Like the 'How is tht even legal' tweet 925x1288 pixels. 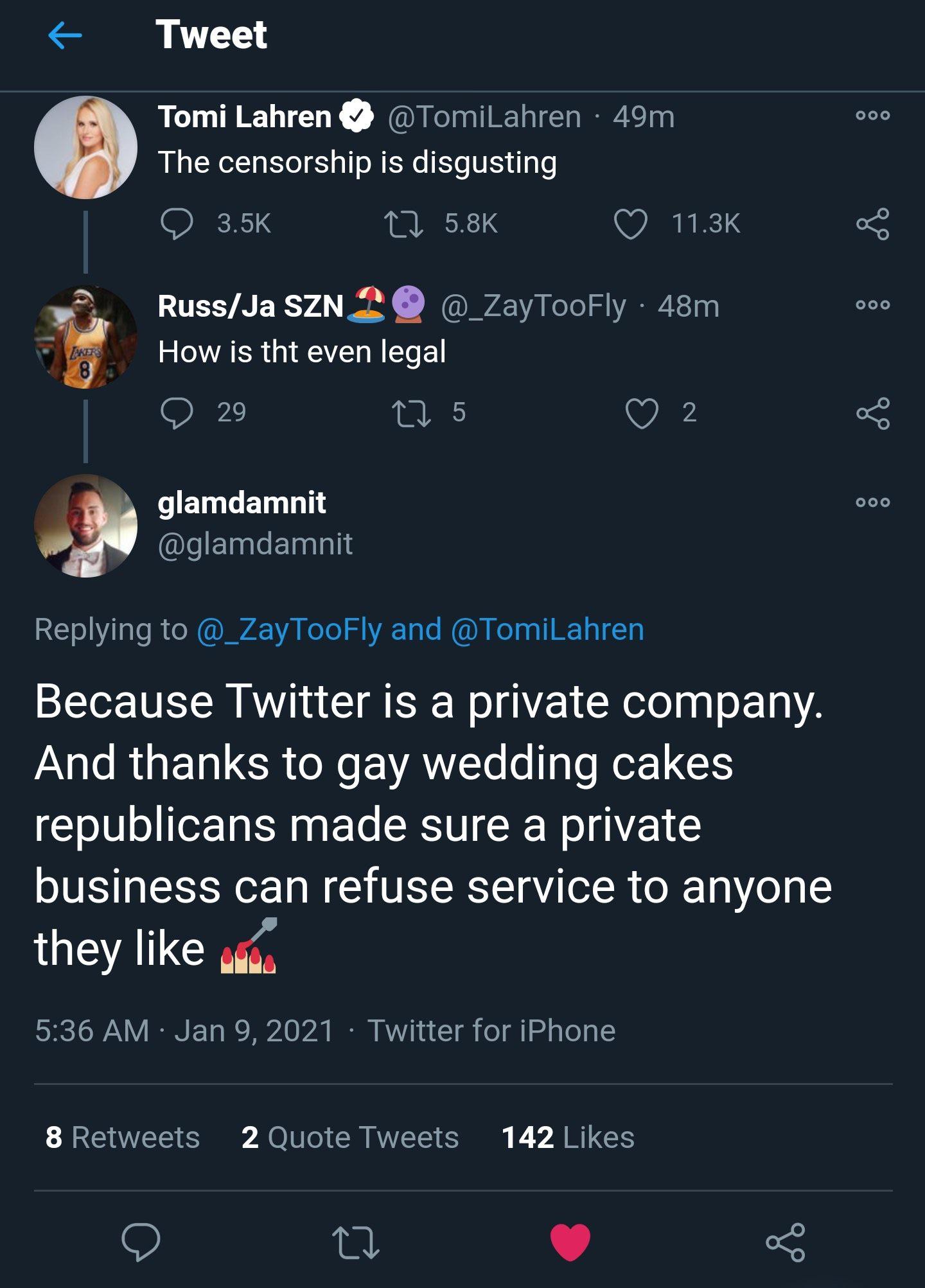(x=642, y=413)
